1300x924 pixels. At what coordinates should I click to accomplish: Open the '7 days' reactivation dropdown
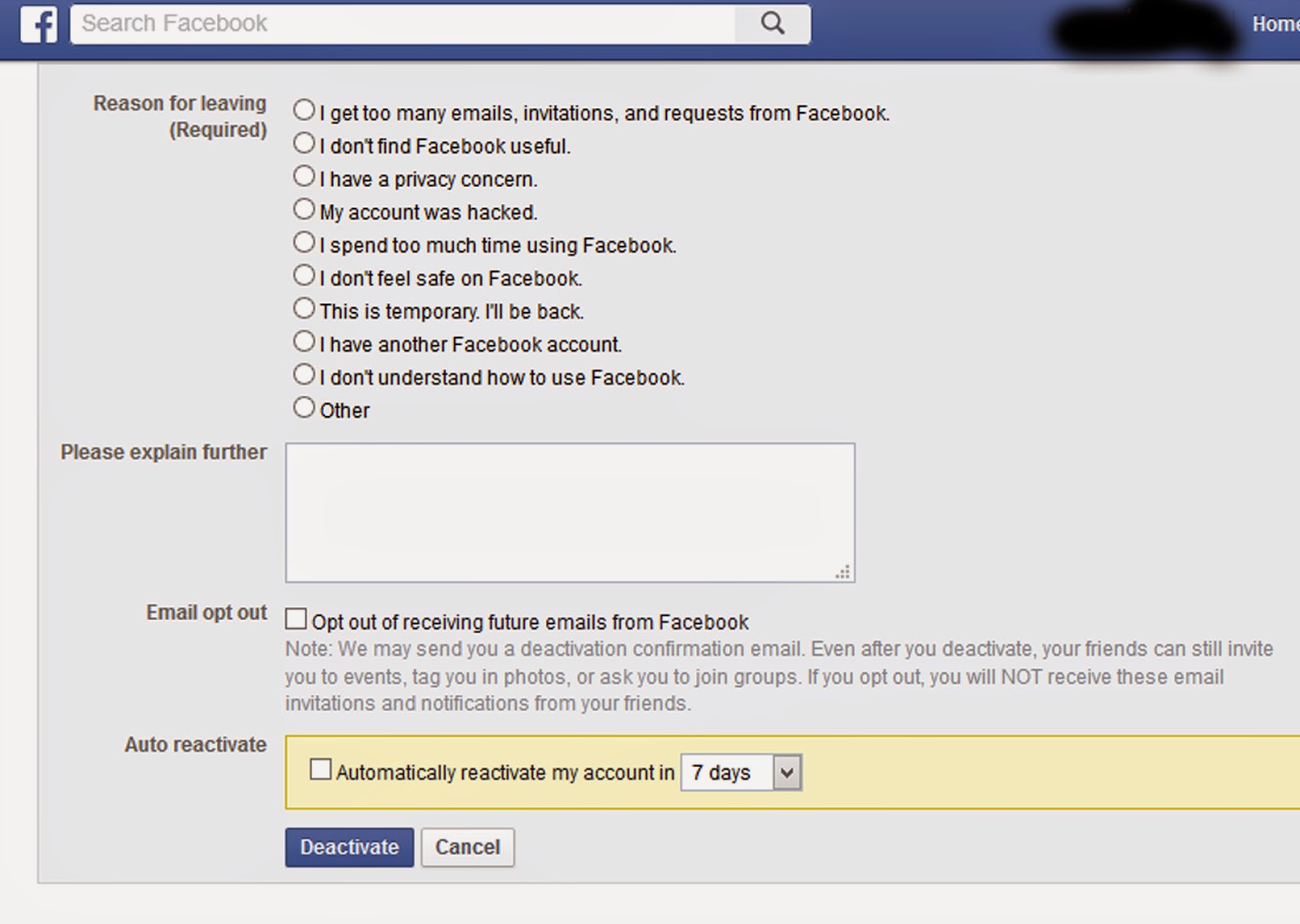tap(741, 772)
